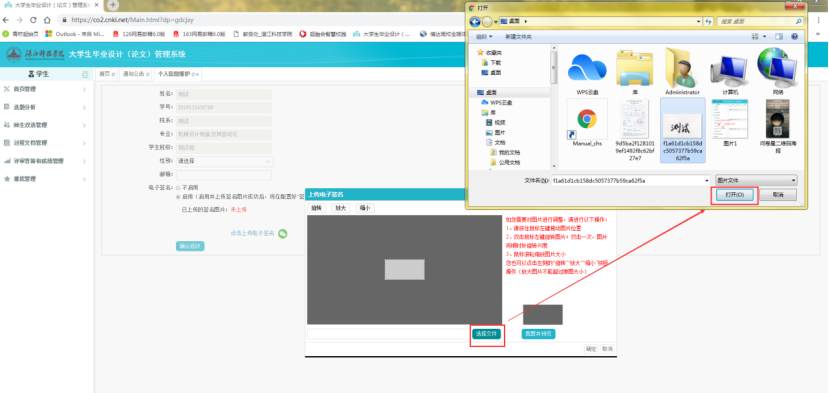Open the 图片文件 file type dropdown

(756, 180)
